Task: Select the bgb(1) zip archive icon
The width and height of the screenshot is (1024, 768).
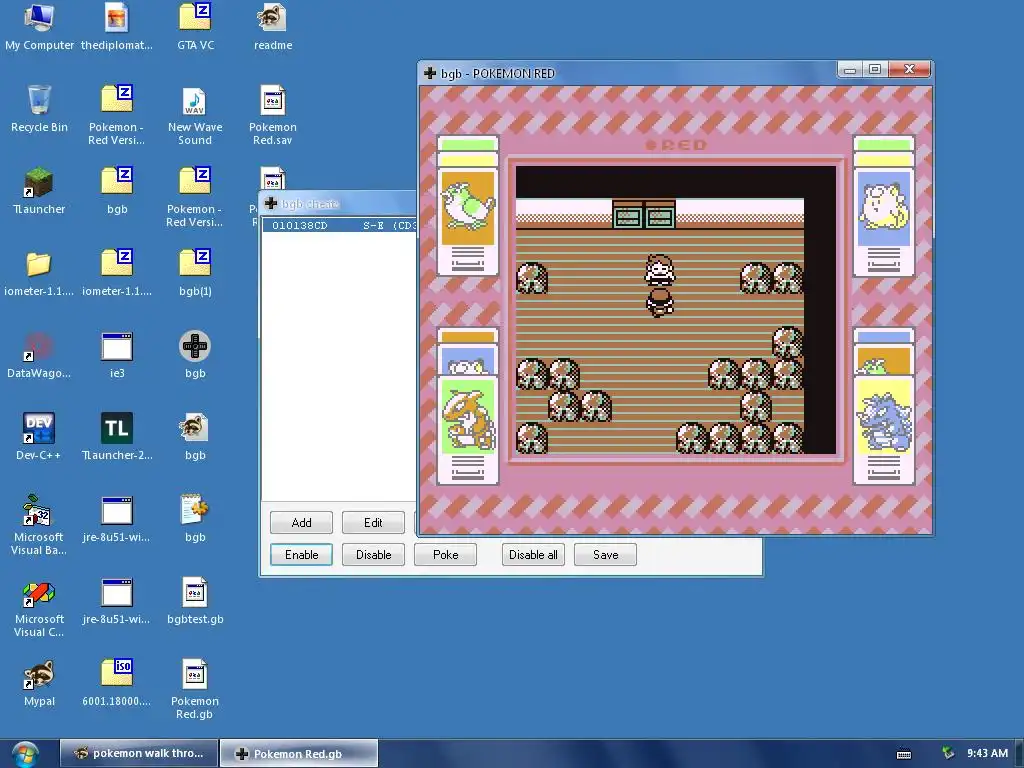Action: (x=195, y=272)
